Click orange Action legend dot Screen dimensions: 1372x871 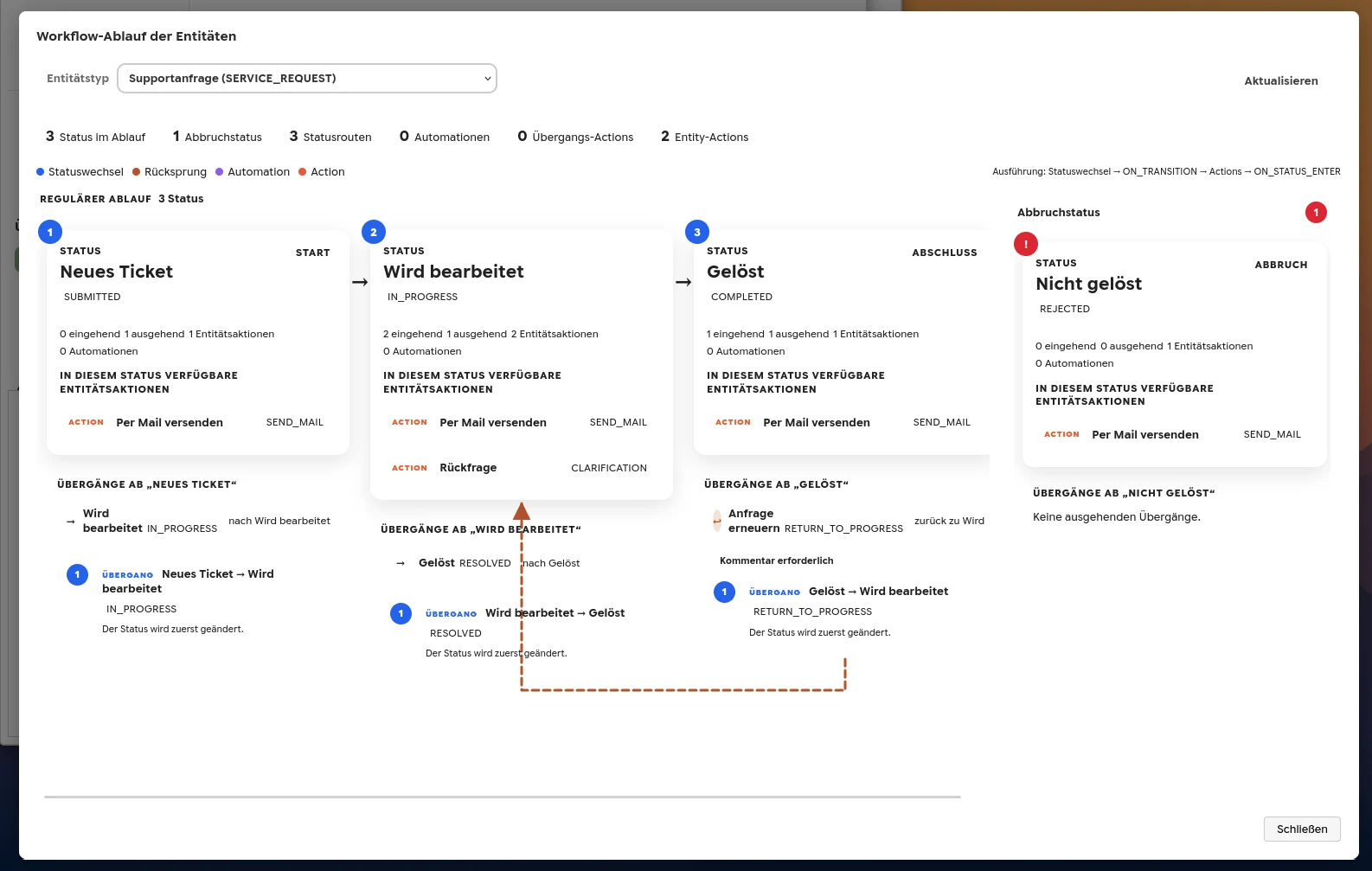(x=302, y=171)
